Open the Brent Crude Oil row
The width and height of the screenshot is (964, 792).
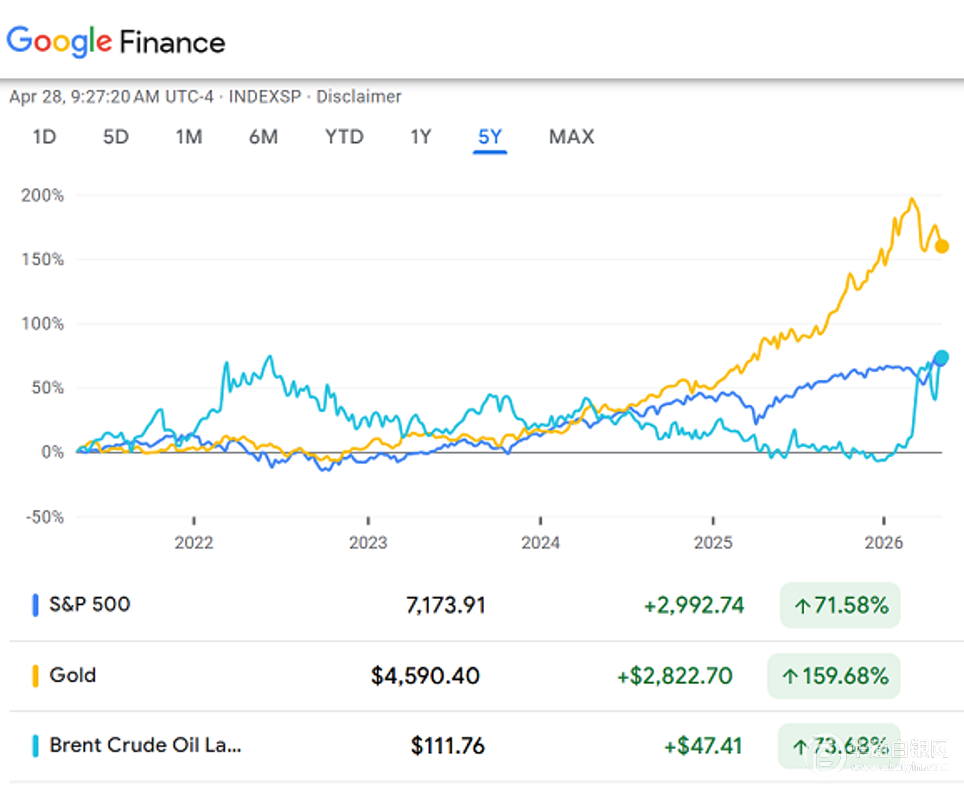(x=145, y=745)
